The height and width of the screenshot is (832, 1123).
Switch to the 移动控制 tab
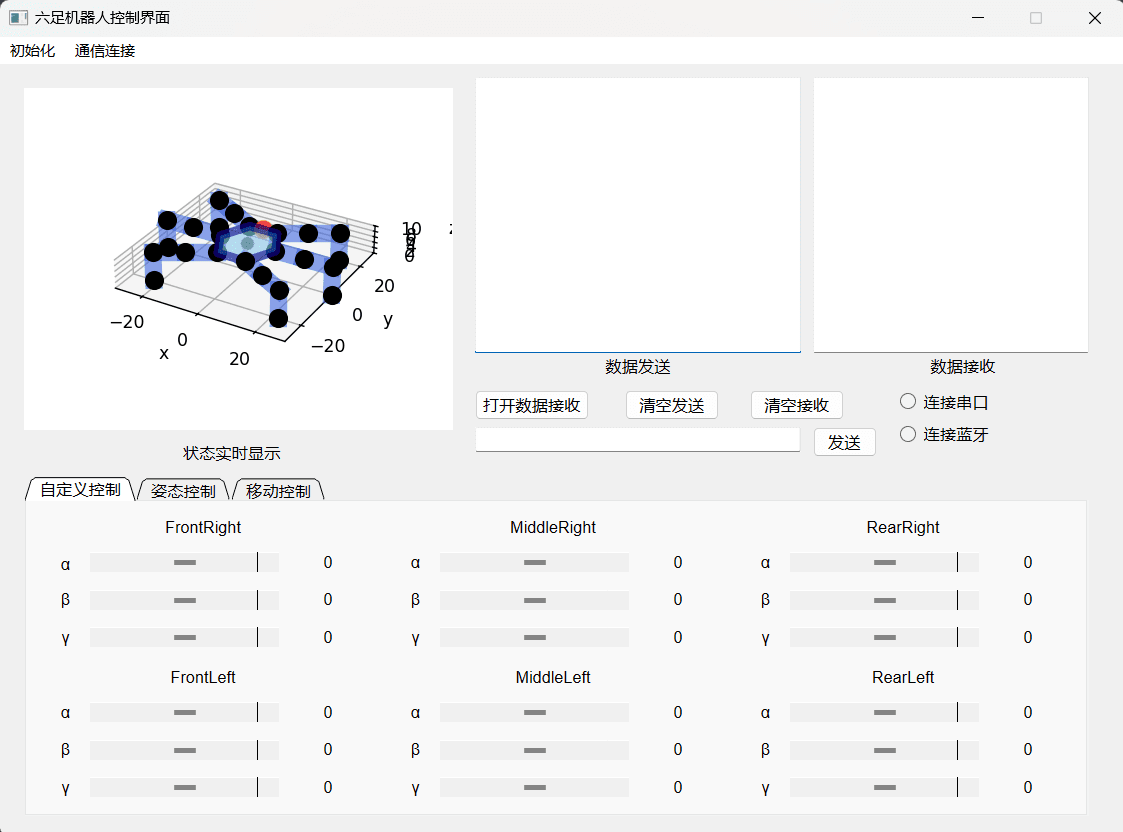(x=279, y=491)
